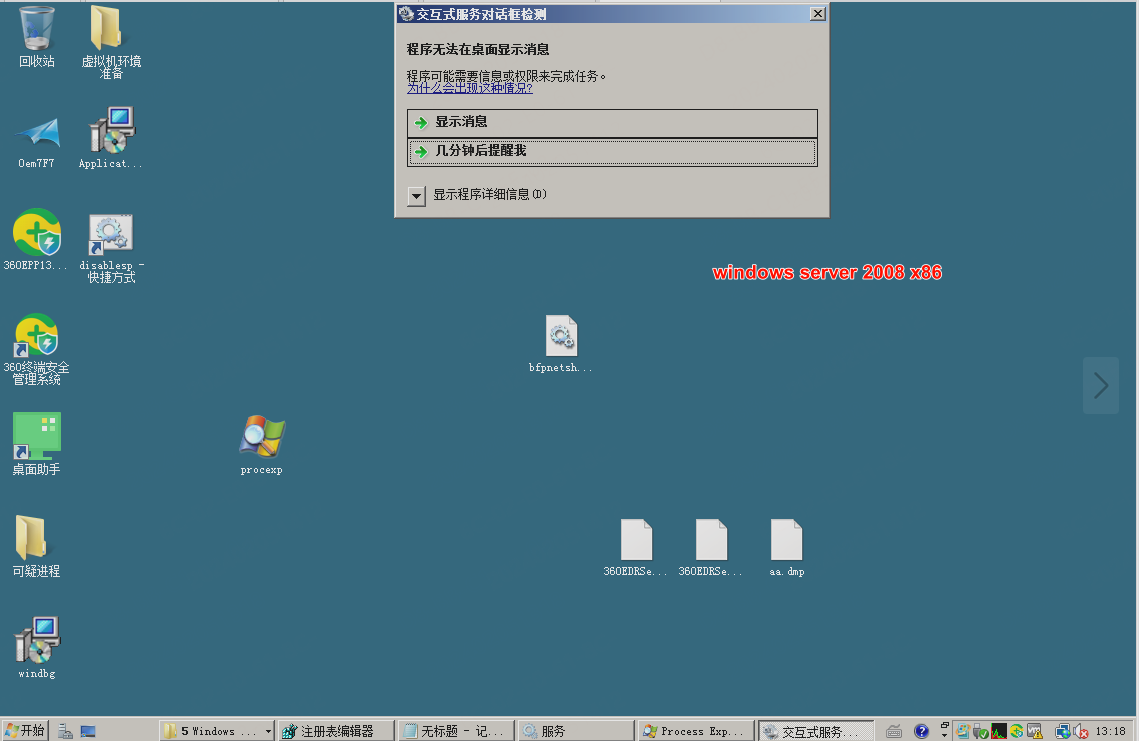Expand 显示程序详细信息 in the dialog
1139x741 pixels.
pyautogui.click(x=416, y=196)
